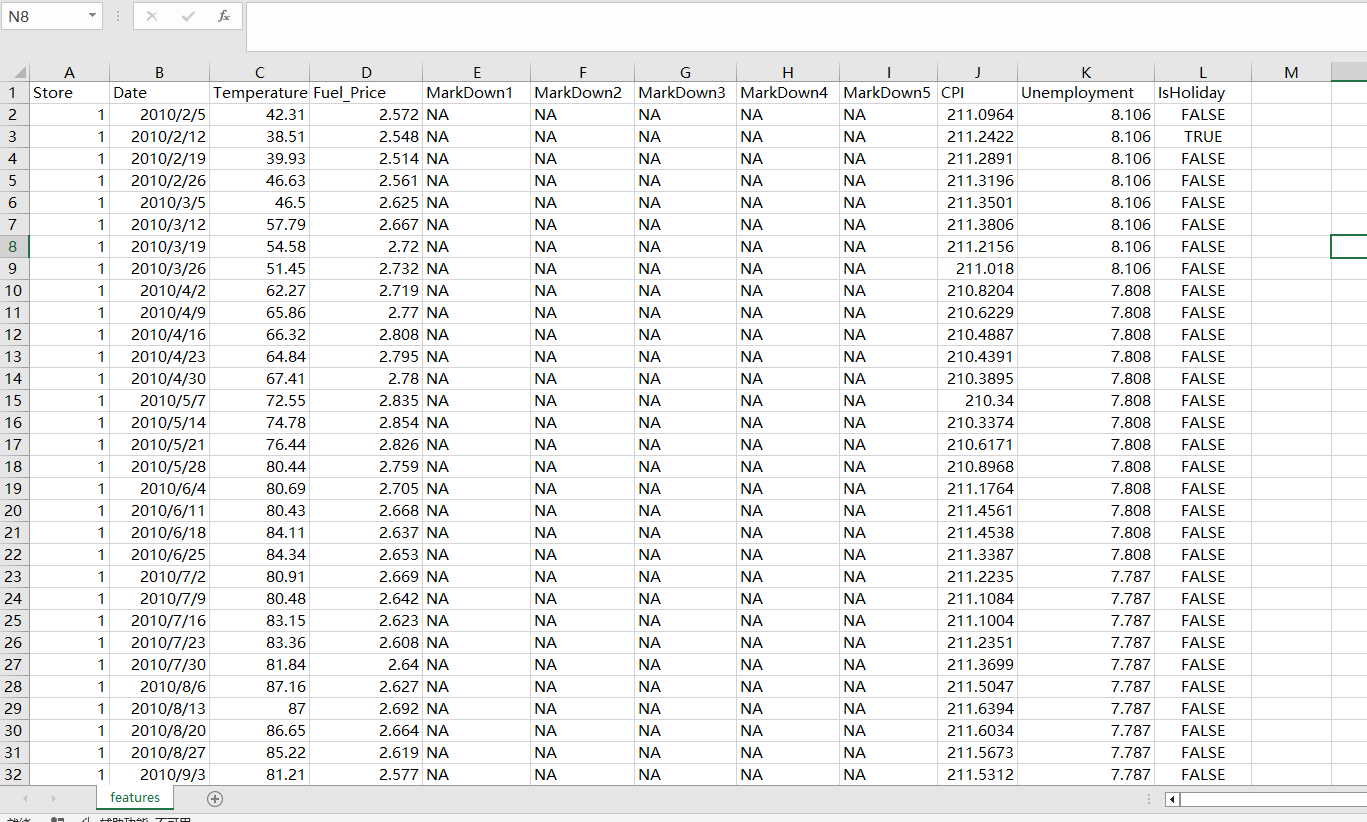Select column C header
Screen dimensions: 1367x822
tap(260, 72)
